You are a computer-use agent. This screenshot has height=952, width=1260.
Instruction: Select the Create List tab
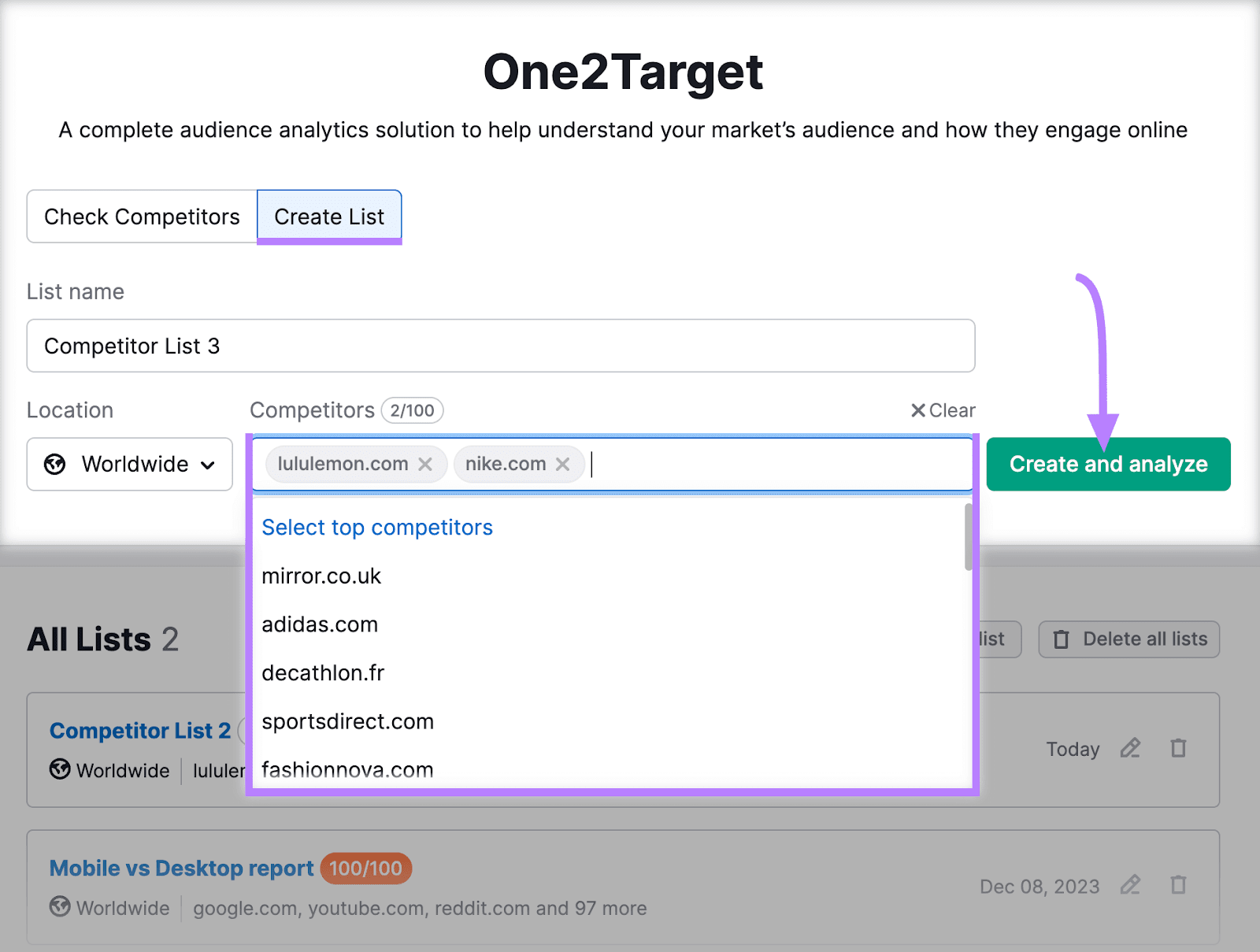point(328,217)
